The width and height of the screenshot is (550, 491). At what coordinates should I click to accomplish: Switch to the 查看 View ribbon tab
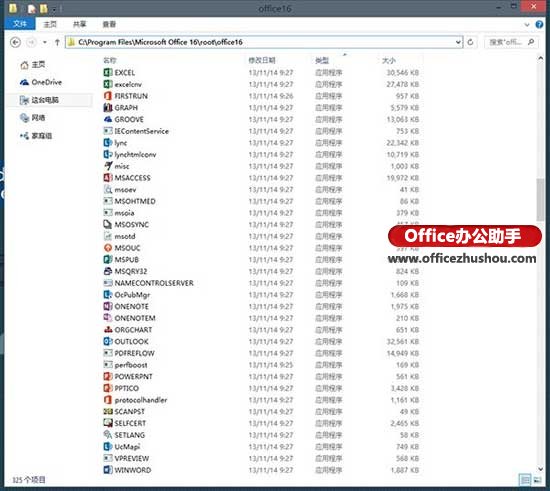109,24
